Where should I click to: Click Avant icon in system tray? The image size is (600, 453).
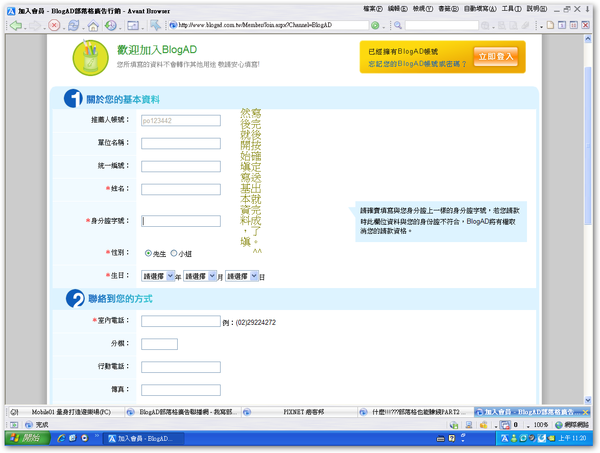point(505,438)
